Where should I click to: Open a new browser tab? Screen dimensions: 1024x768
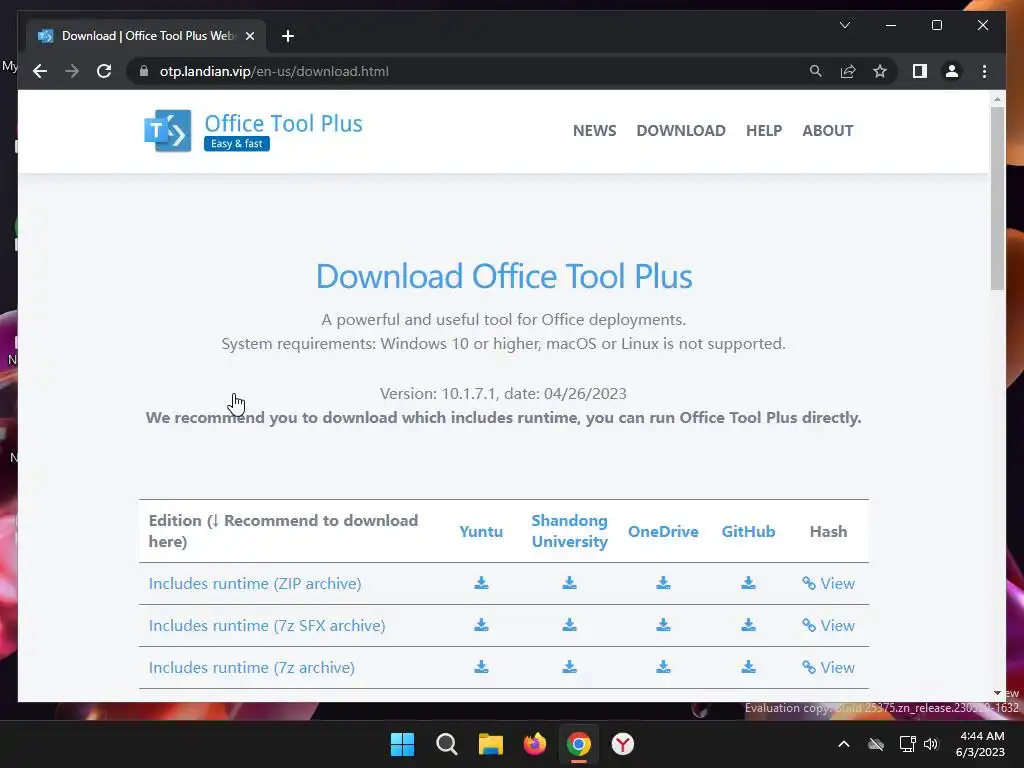[288, 36]
